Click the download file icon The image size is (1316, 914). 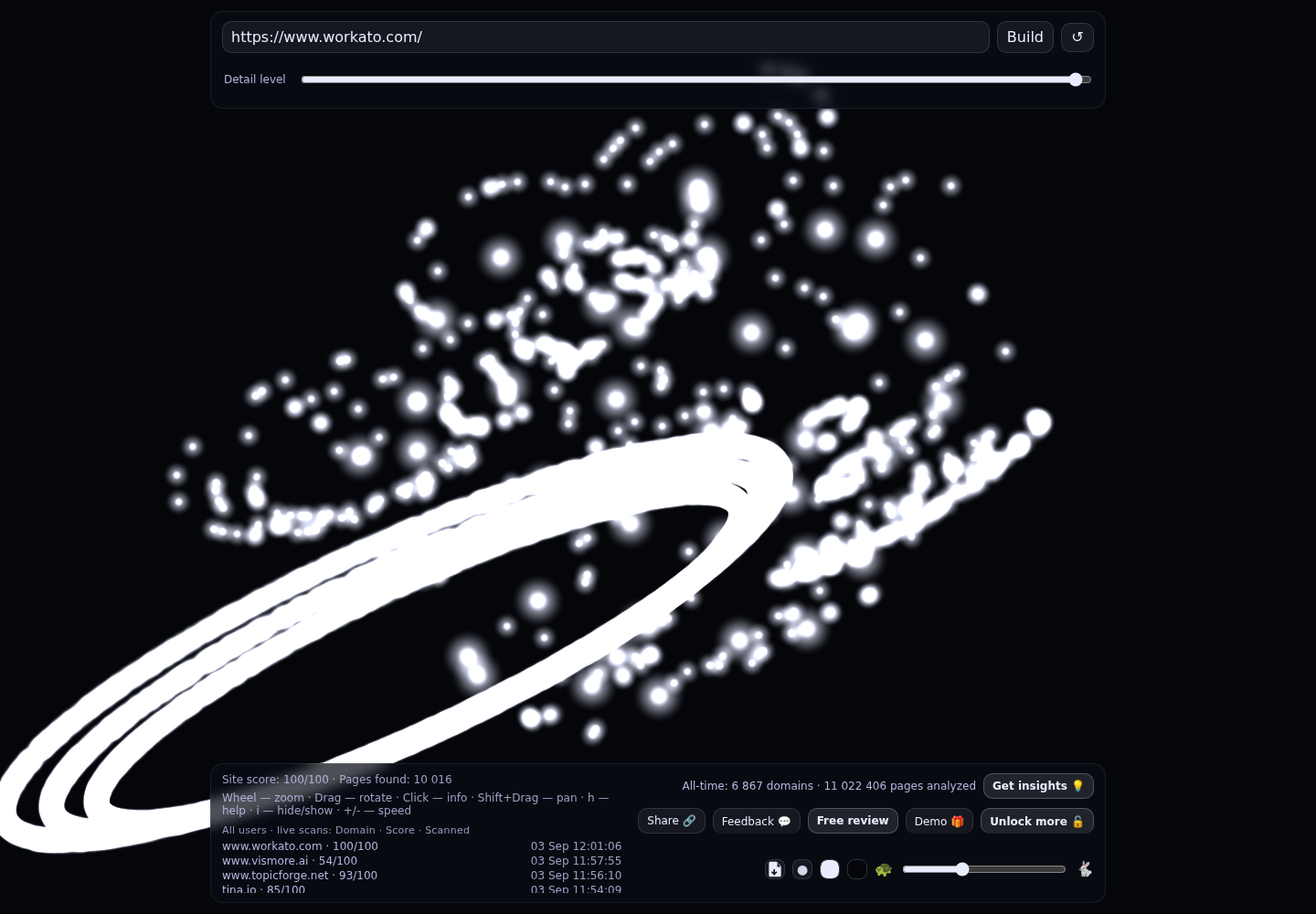coord(775,869)
